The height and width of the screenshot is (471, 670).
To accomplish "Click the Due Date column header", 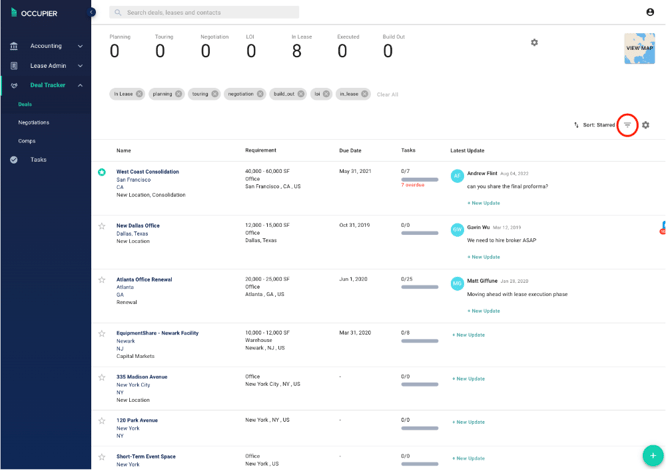I will pyautogui.click(x=350, y=151).
